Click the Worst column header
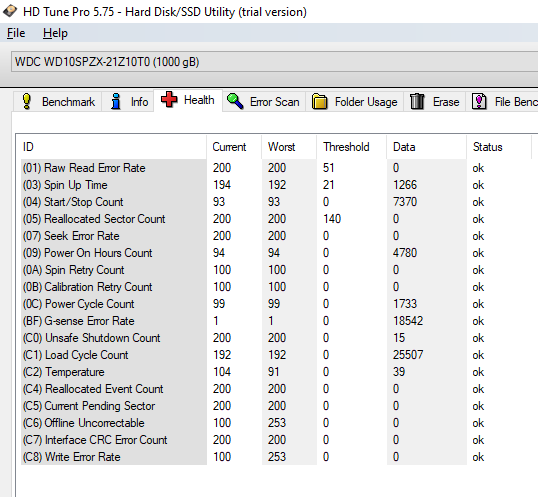The width and height of the screenshot is (538, 497). (x=289, y=147)
